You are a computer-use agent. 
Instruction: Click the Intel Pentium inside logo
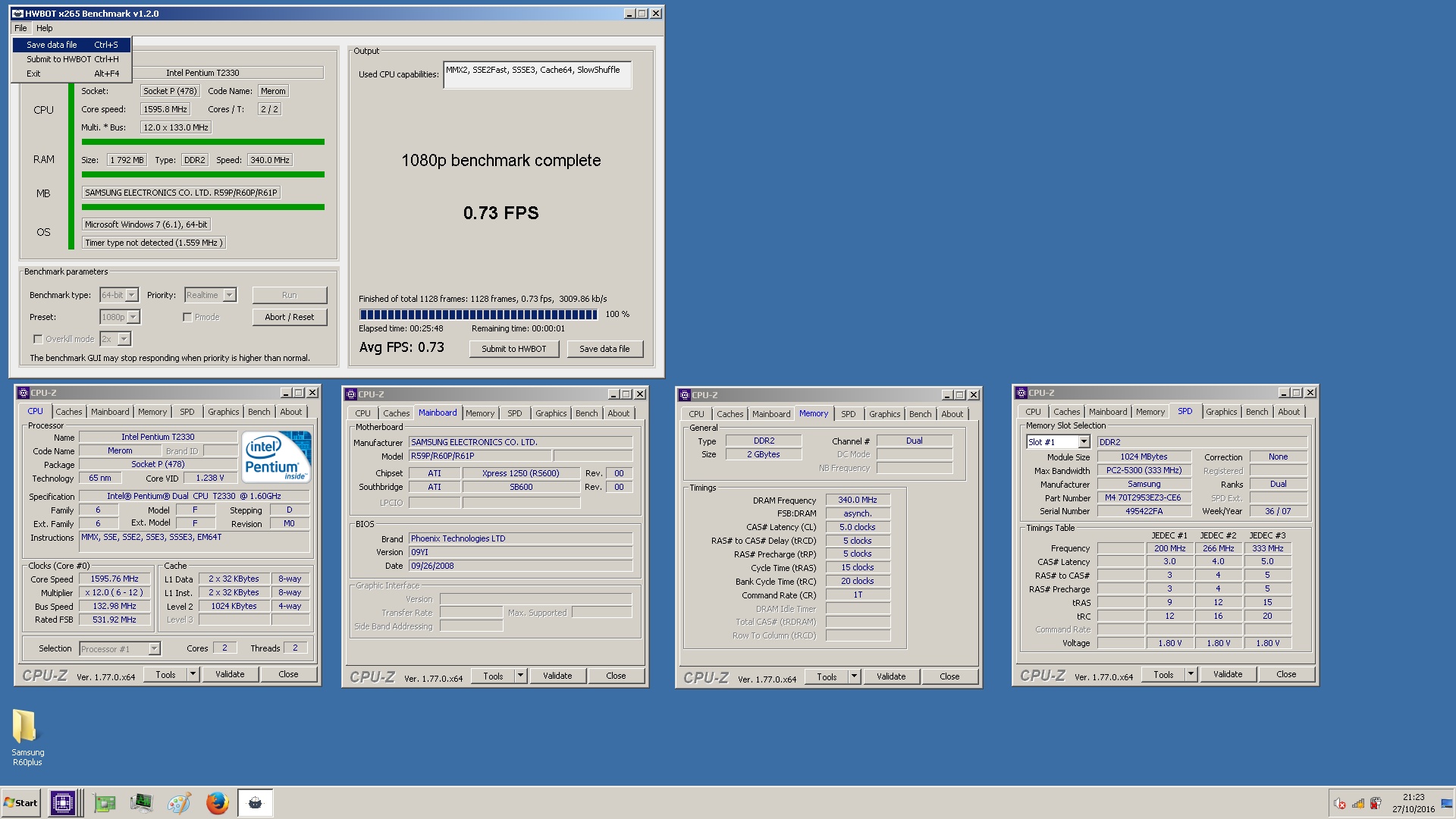[277, 456]
